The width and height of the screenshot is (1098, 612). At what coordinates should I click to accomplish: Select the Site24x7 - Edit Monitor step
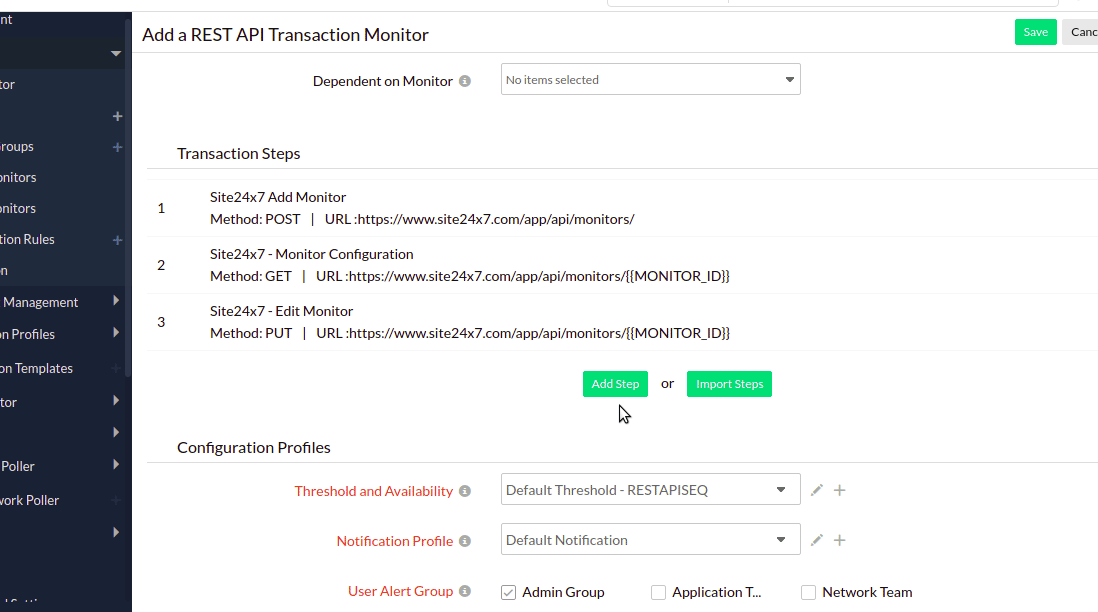tap(281, 311)
